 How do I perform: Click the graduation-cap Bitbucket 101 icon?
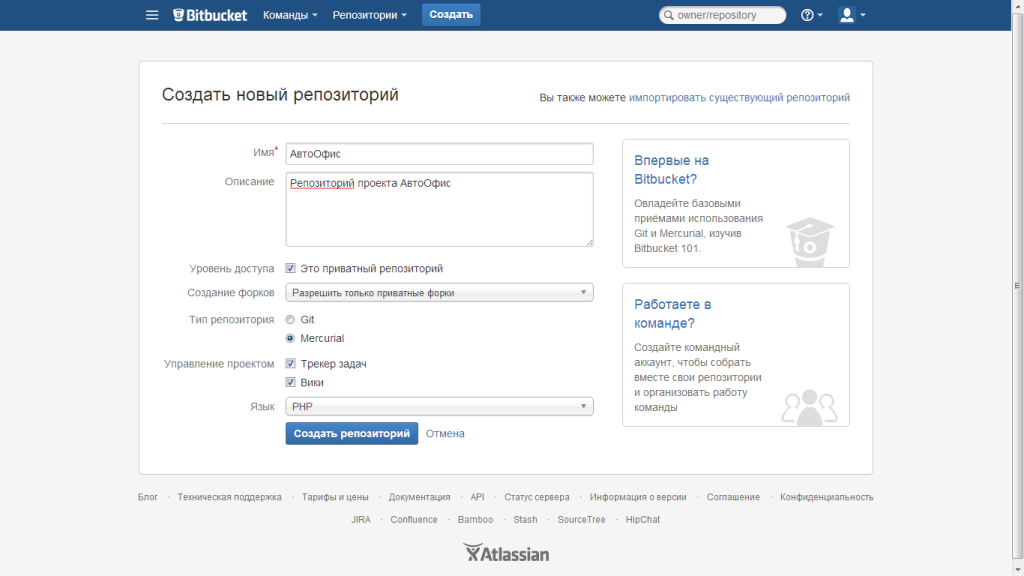[x=810, y=237]
